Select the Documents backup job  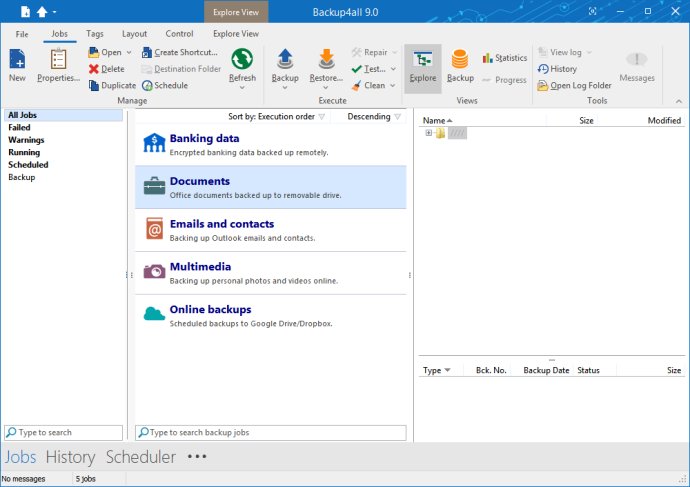[x=271, y=187]
